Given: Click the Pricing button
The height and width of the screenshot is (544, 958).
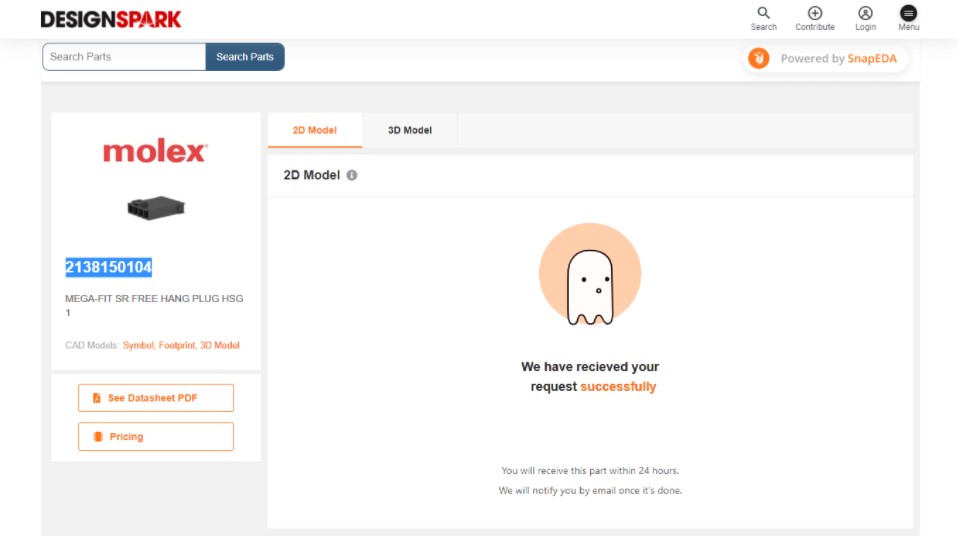Looking at the screenshot, I should click(x=156, y=436).
